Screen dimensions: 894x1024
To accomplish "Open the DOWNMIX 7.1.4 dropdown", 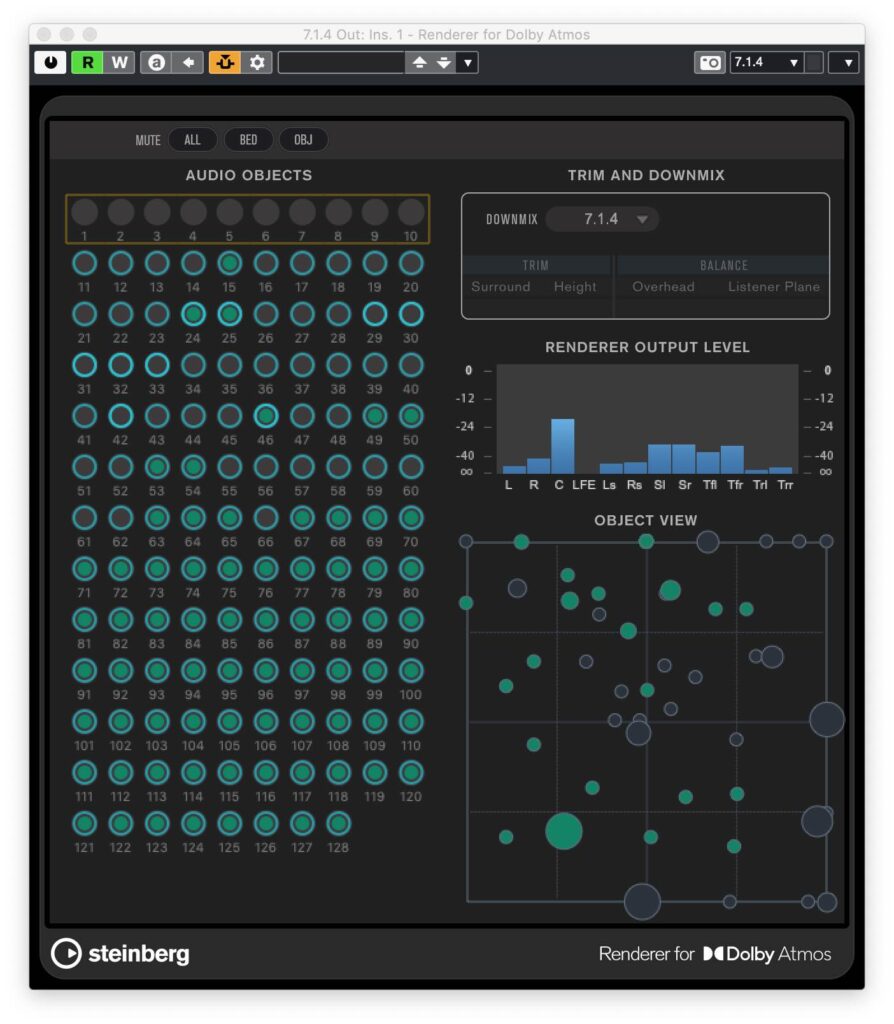I will click(x=601, y=219).
